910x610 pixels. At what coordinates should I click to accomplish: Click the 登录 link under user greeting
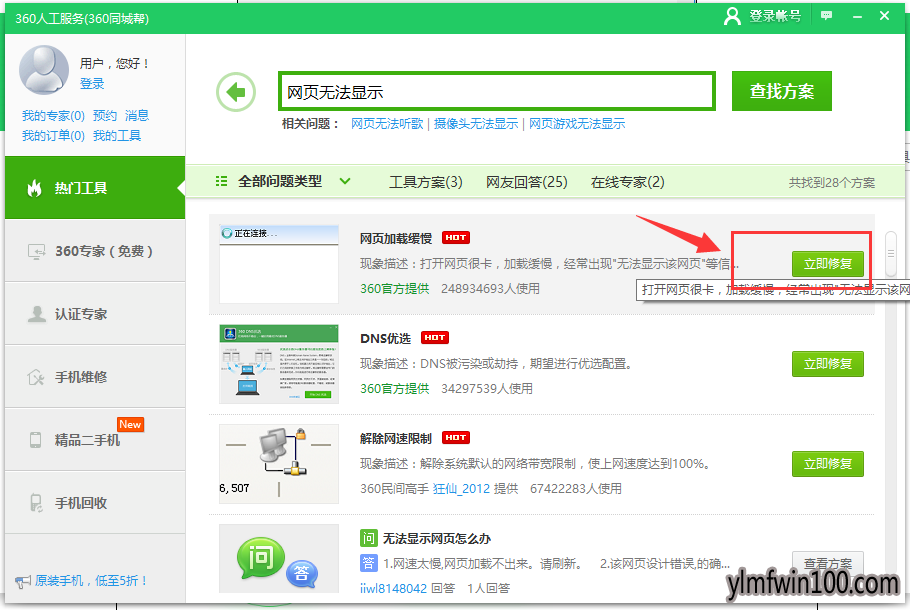[92, 84]
